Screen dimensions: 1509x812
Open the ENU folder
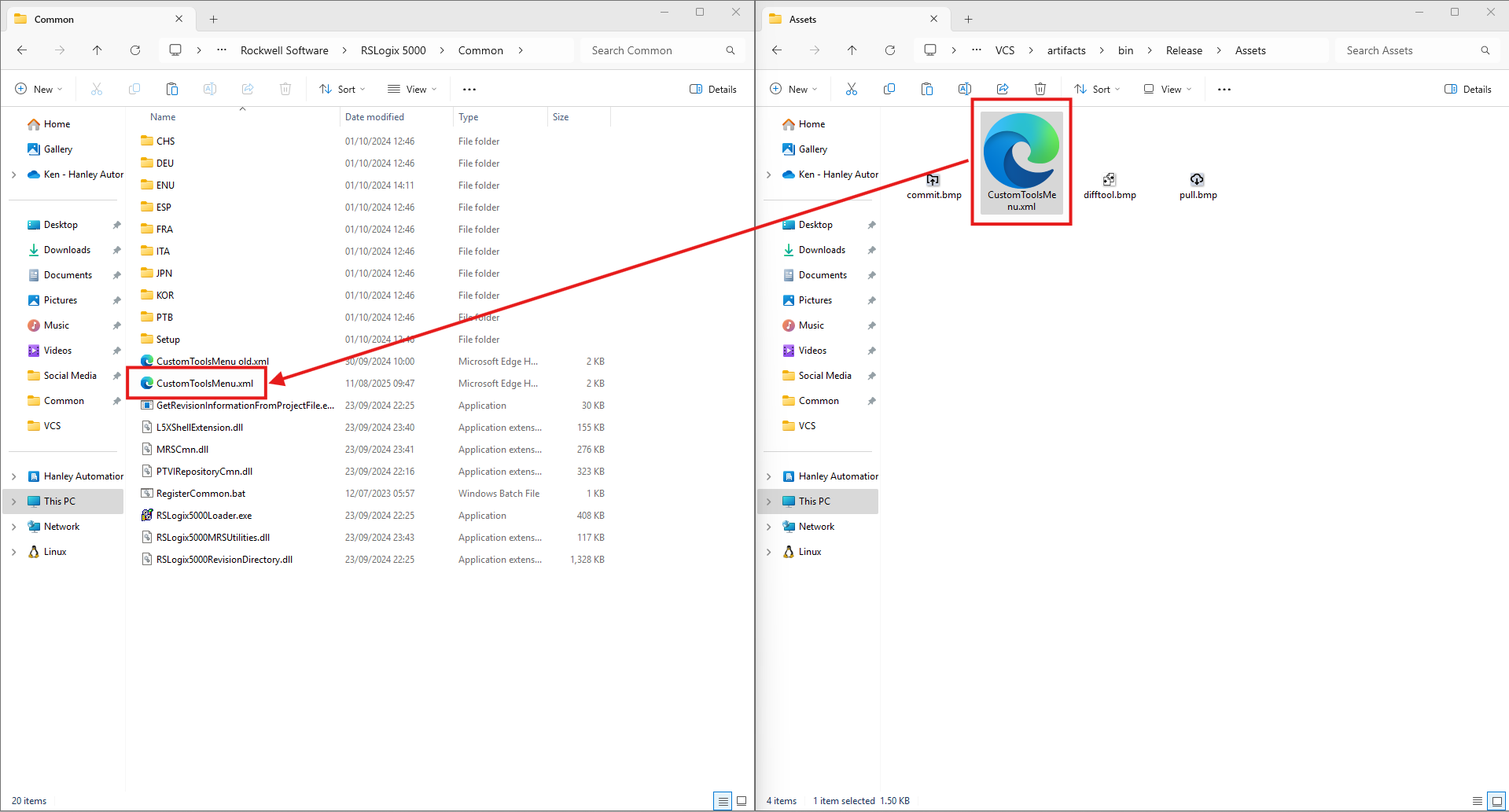tap(165, 186)
